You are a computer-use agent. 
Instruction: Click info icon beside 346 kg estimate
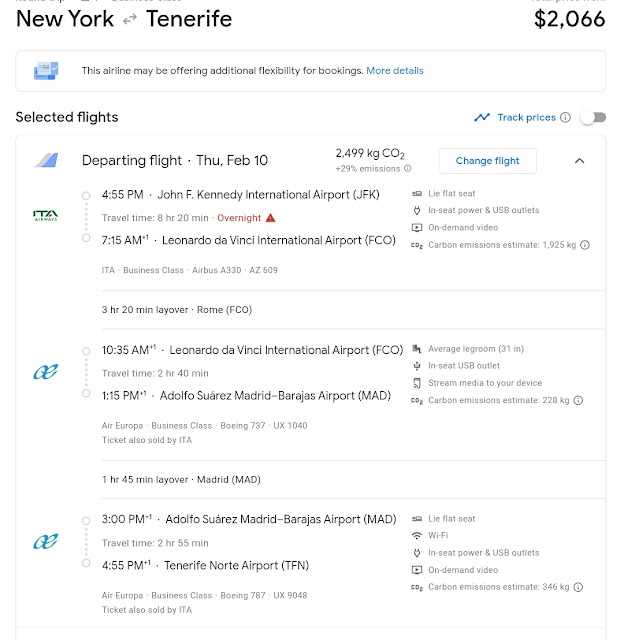[577, 587]
